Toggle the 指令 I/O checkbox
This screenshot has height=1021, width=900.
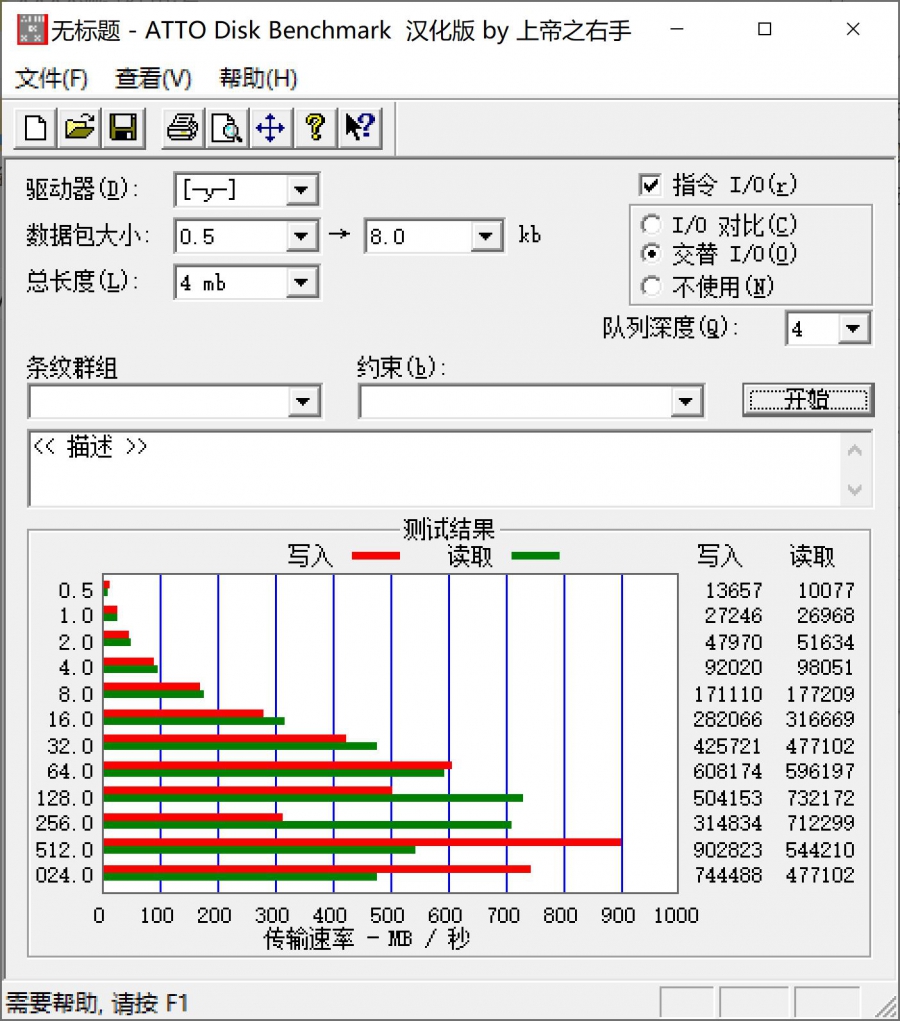tap(651, 186)
